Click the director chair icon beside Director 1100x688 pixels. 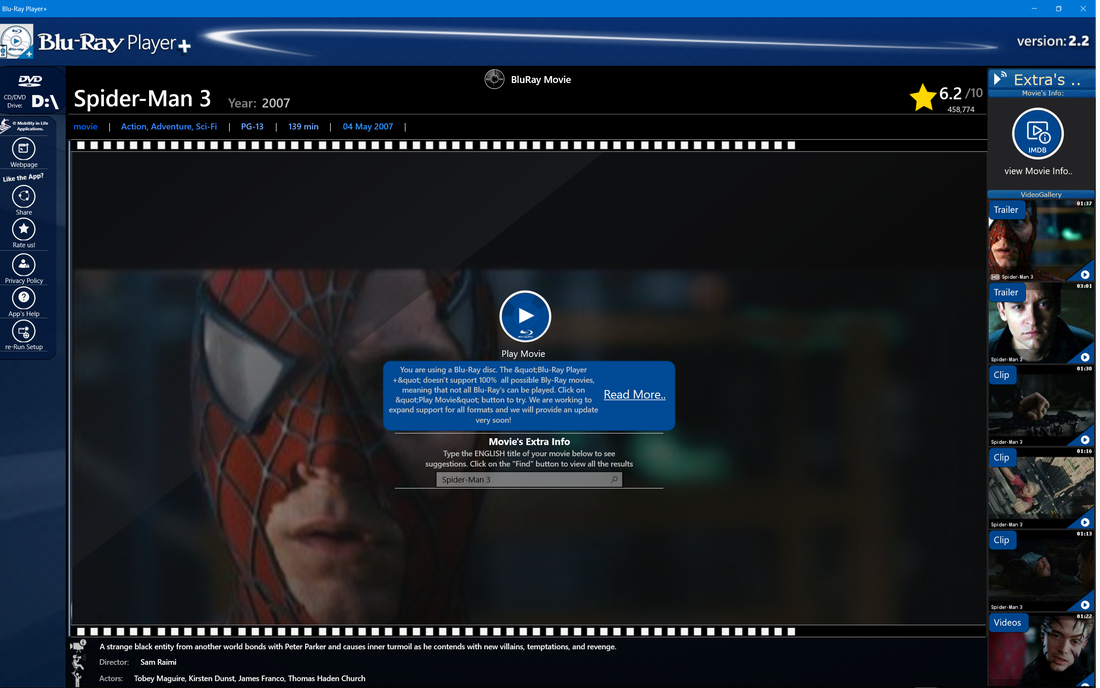point(78,662)
